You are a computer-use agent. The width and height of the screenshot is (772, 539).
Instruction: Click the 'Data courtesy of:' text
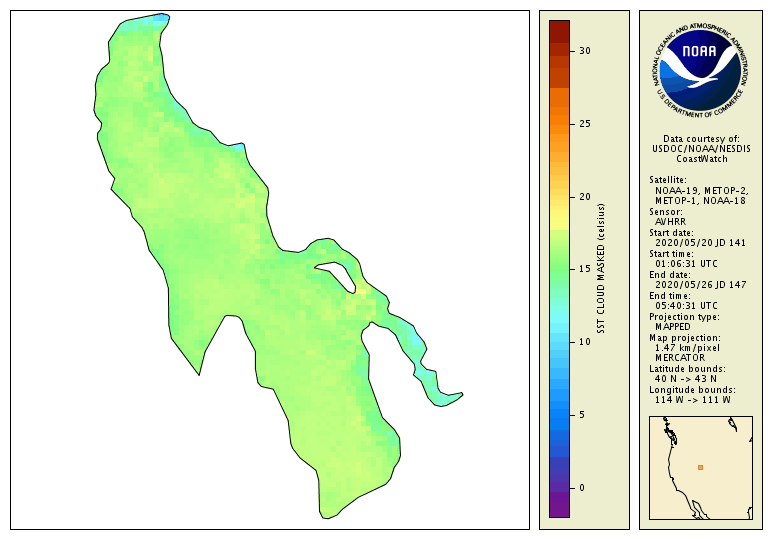[x=701, y=139]
